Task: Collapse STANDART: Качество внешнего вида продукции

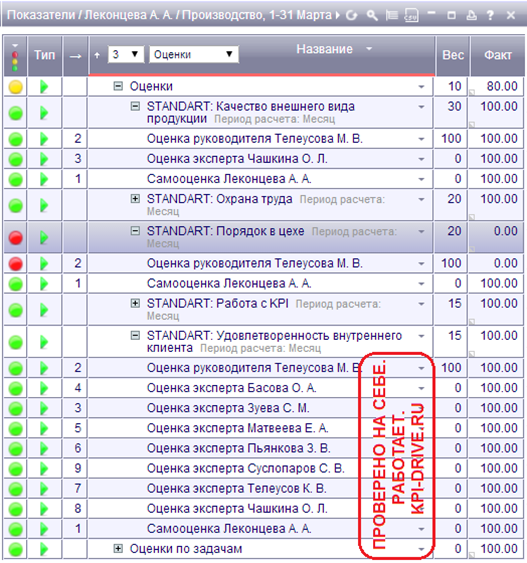Action: (x=135, y=106)
